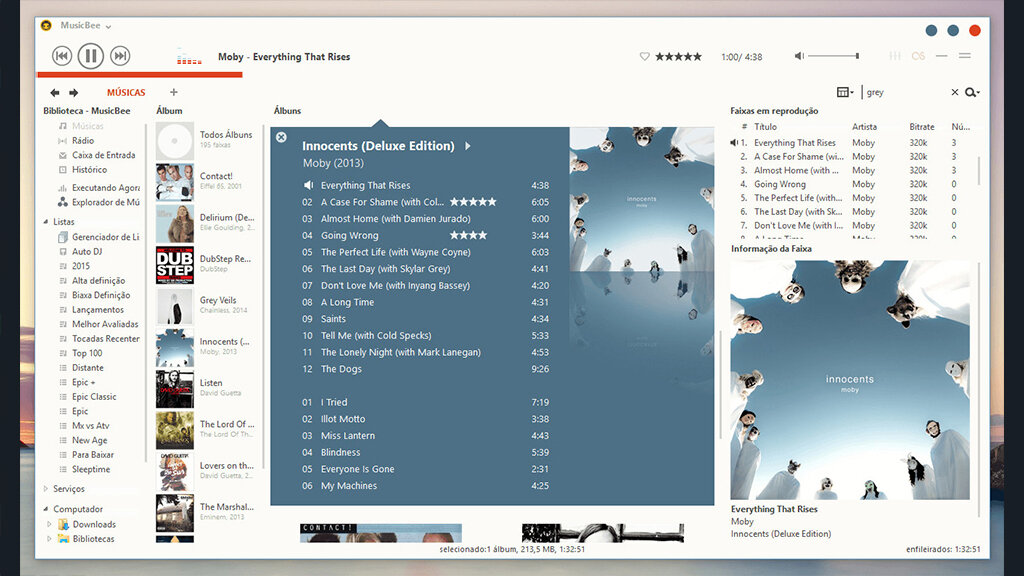Click the search field containing grey

pyautogui.click(x=906, y=92)
